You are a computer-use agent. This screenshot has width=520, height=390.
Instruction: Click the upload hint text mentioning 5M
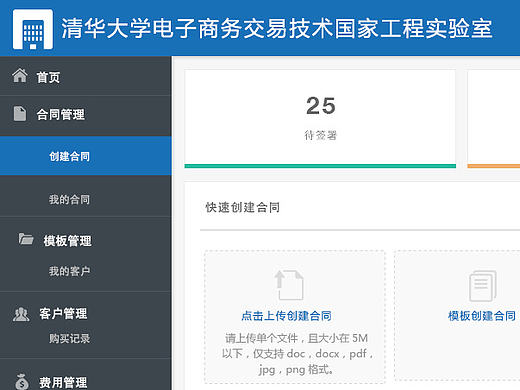(x=297, y=354)
